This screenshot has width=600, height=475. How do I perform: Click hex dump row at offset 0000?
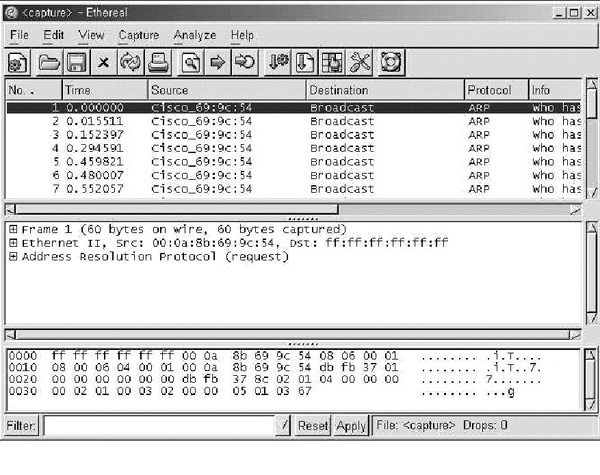click(275, 356)
